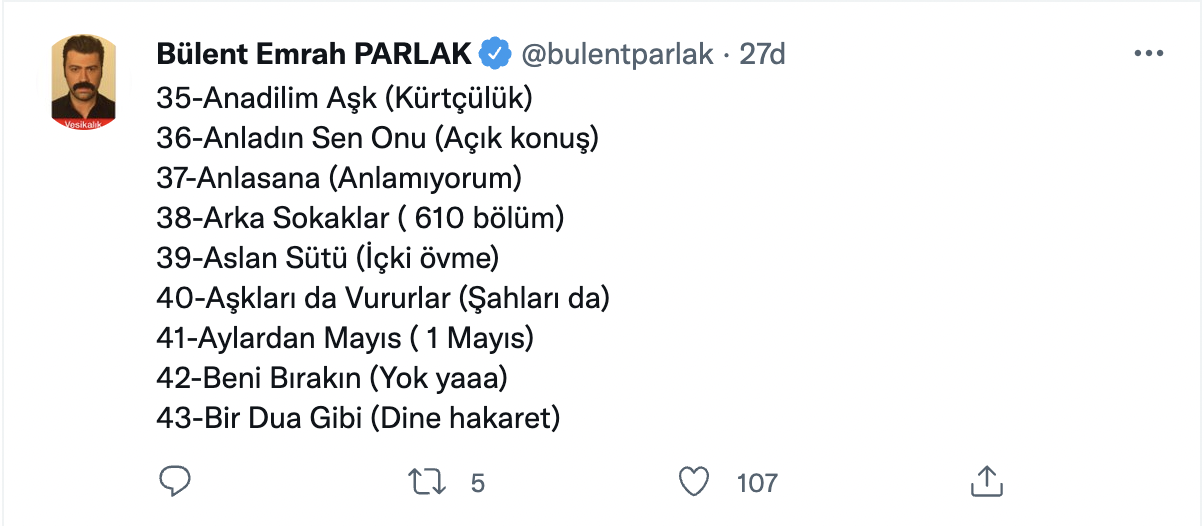
Task: Like the tweet with the heart icon
Action: 694,482
